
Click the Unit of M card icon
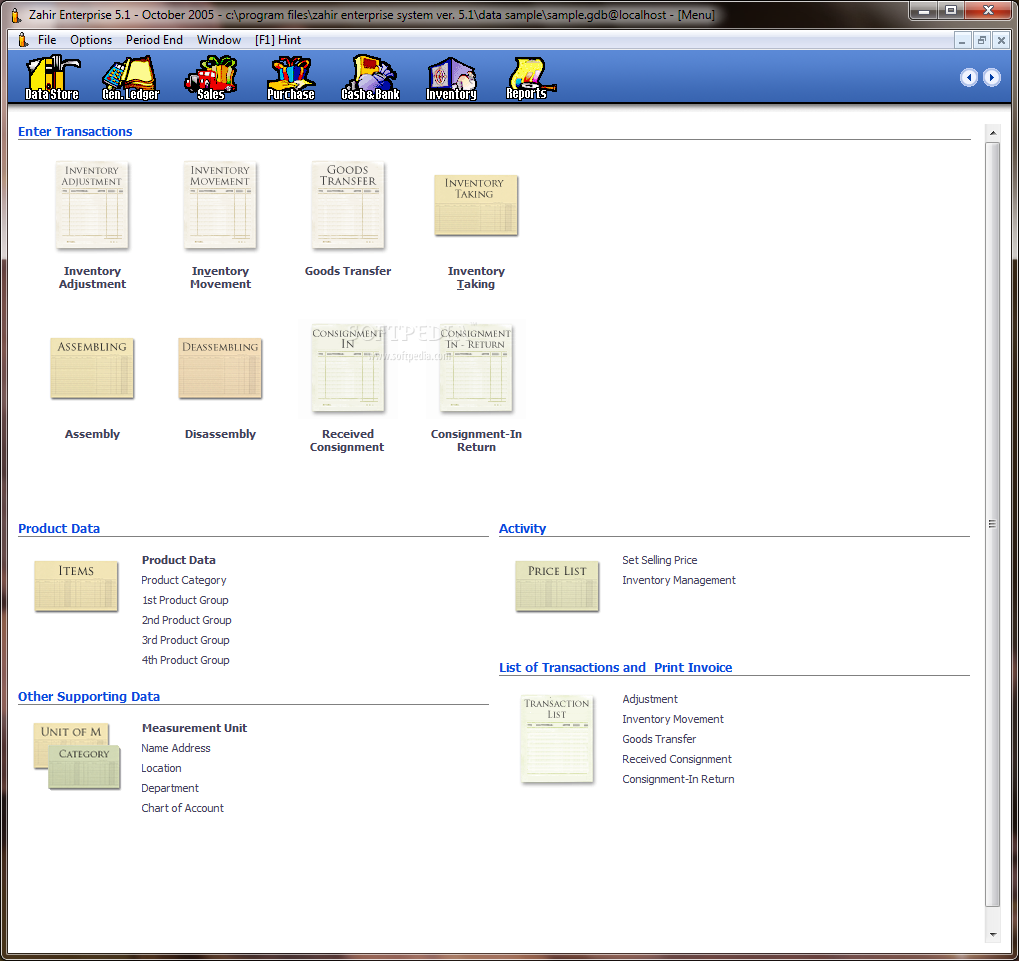[70, 732]
